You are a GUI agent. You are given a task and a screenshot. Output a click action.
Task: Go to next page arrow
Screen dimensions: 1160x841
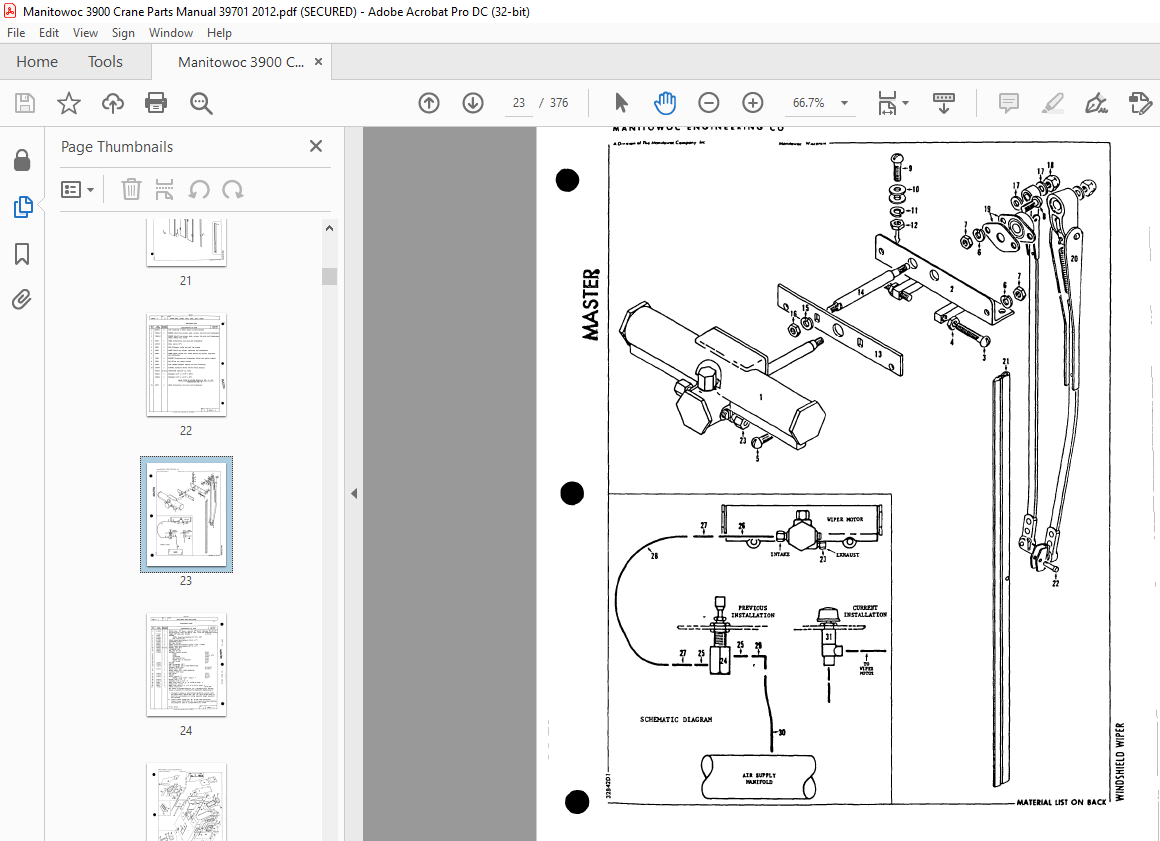coord(473,103)
